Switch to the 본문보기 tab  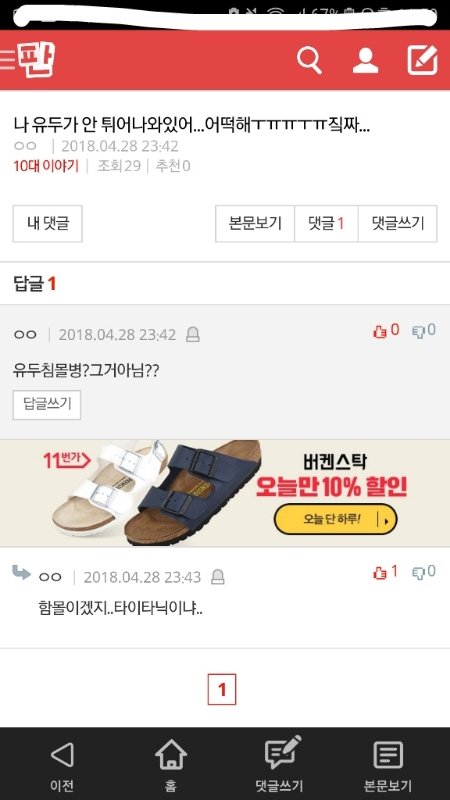[x=255, y=223]
